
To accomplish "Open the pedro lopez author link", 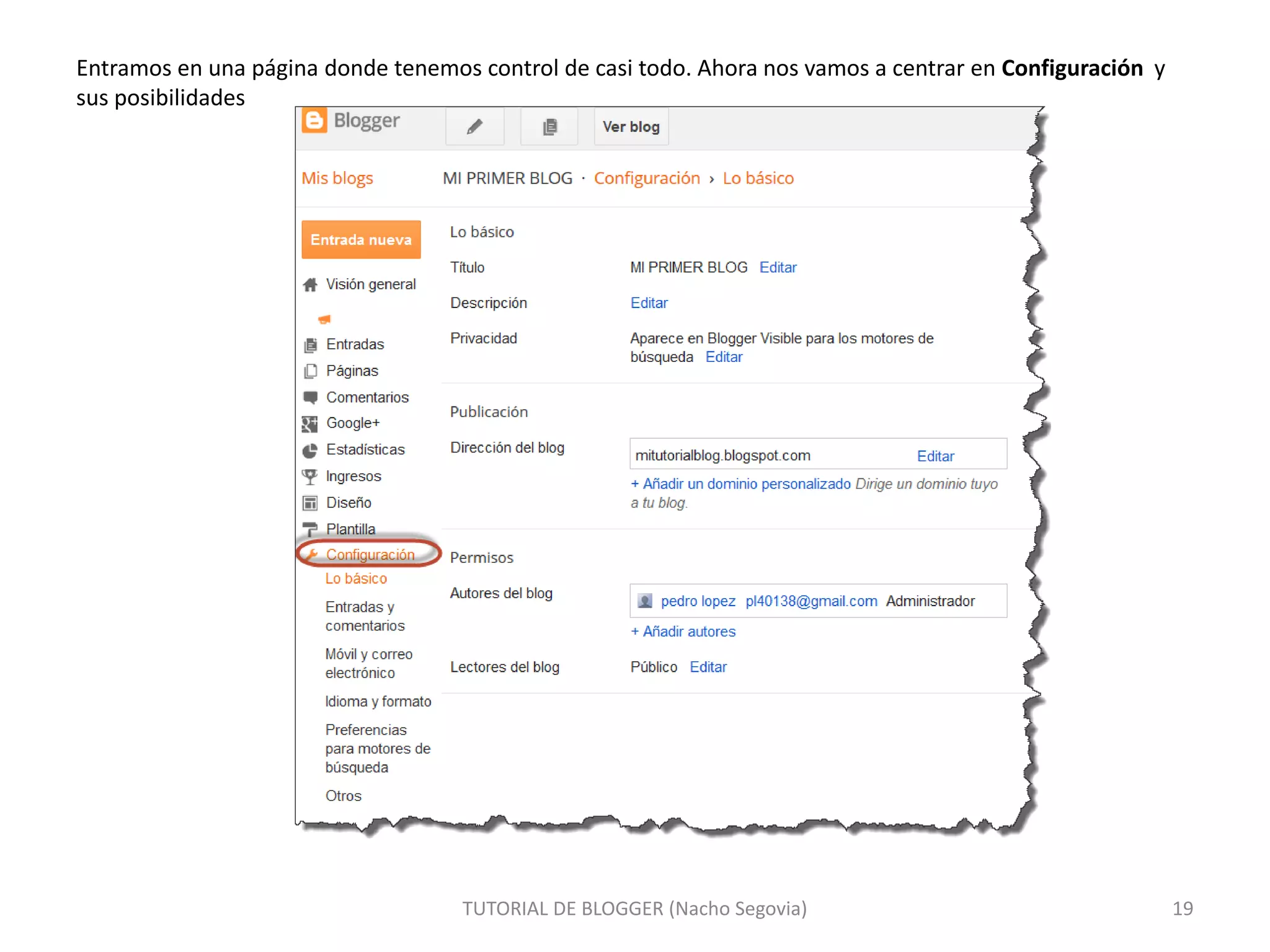I will 698,601.
